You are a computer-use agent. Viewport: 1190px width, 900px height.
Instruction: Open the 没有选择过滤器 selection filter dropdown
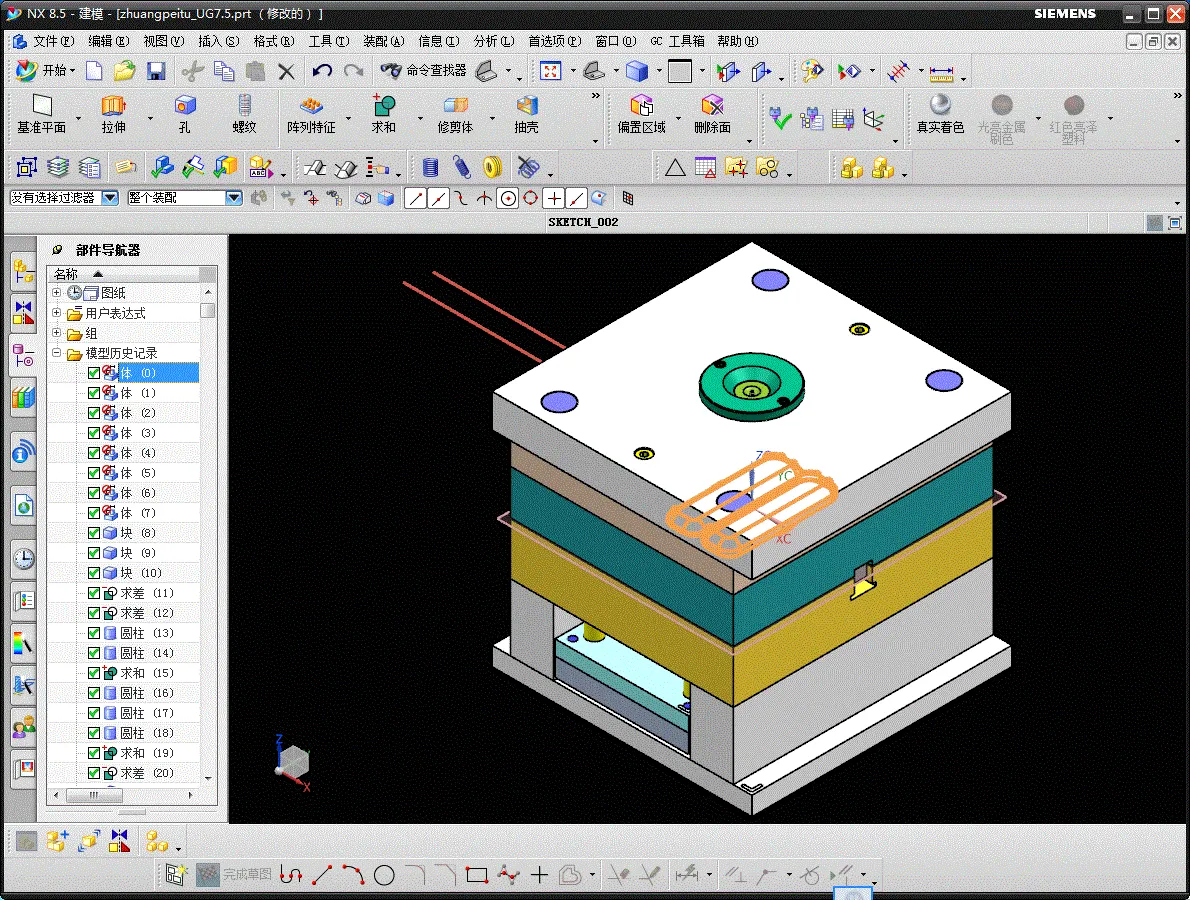tap(110, 198)
